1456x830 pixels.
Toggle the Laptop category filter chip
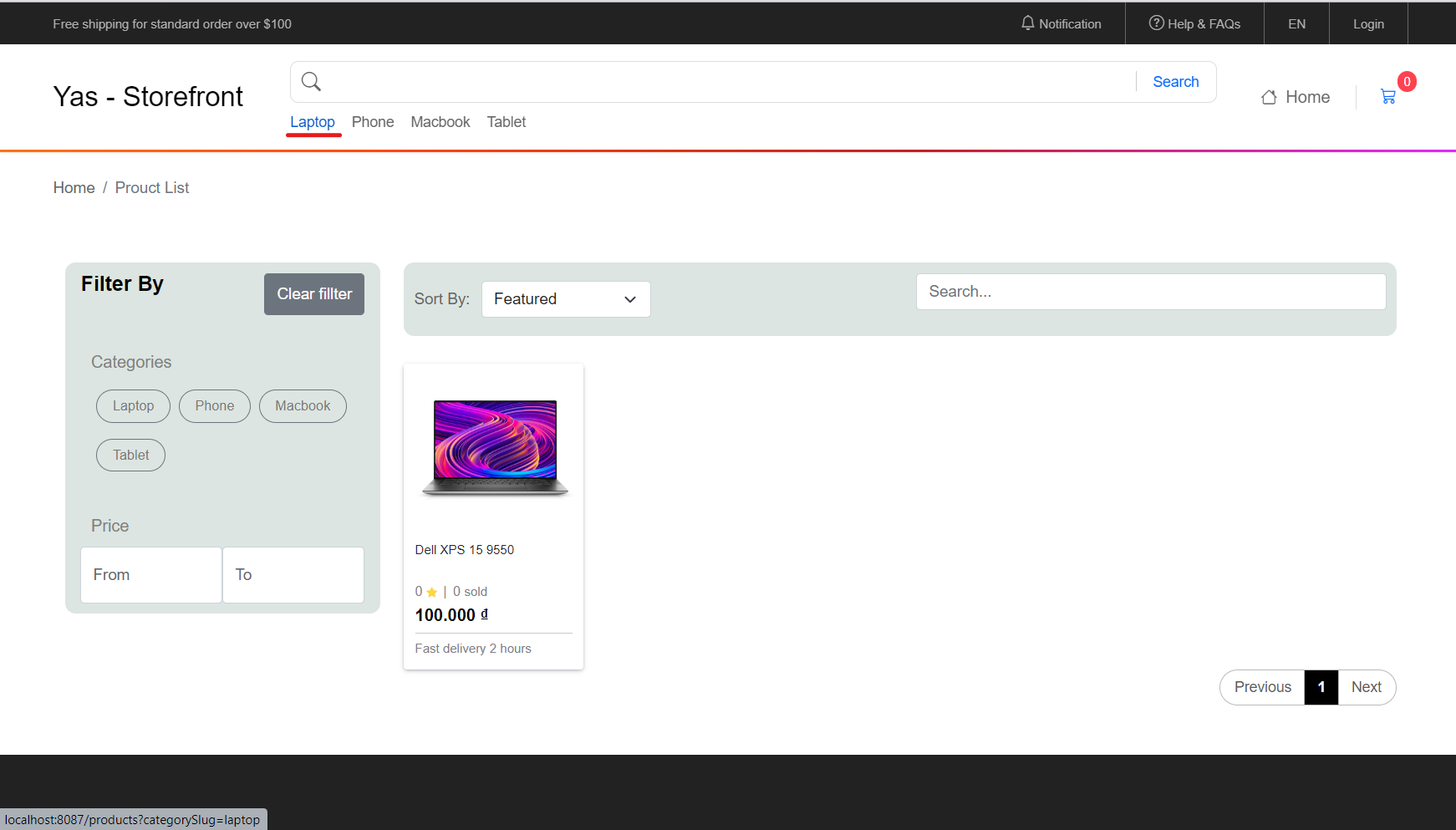[133, 405]
